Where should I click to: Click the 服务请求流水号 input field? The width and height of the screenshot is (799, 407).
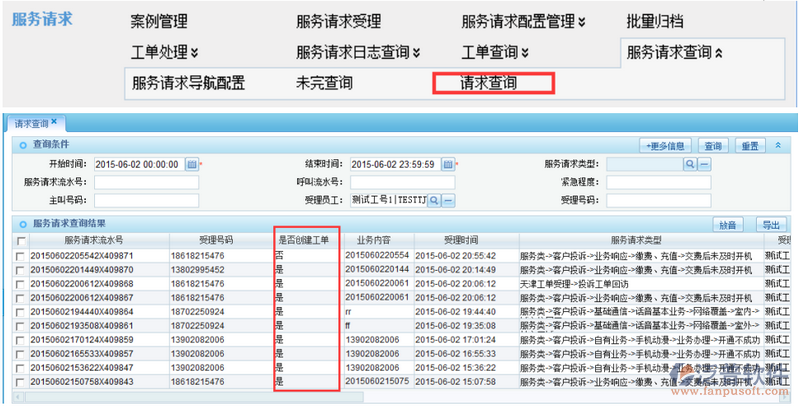point(146,182)
